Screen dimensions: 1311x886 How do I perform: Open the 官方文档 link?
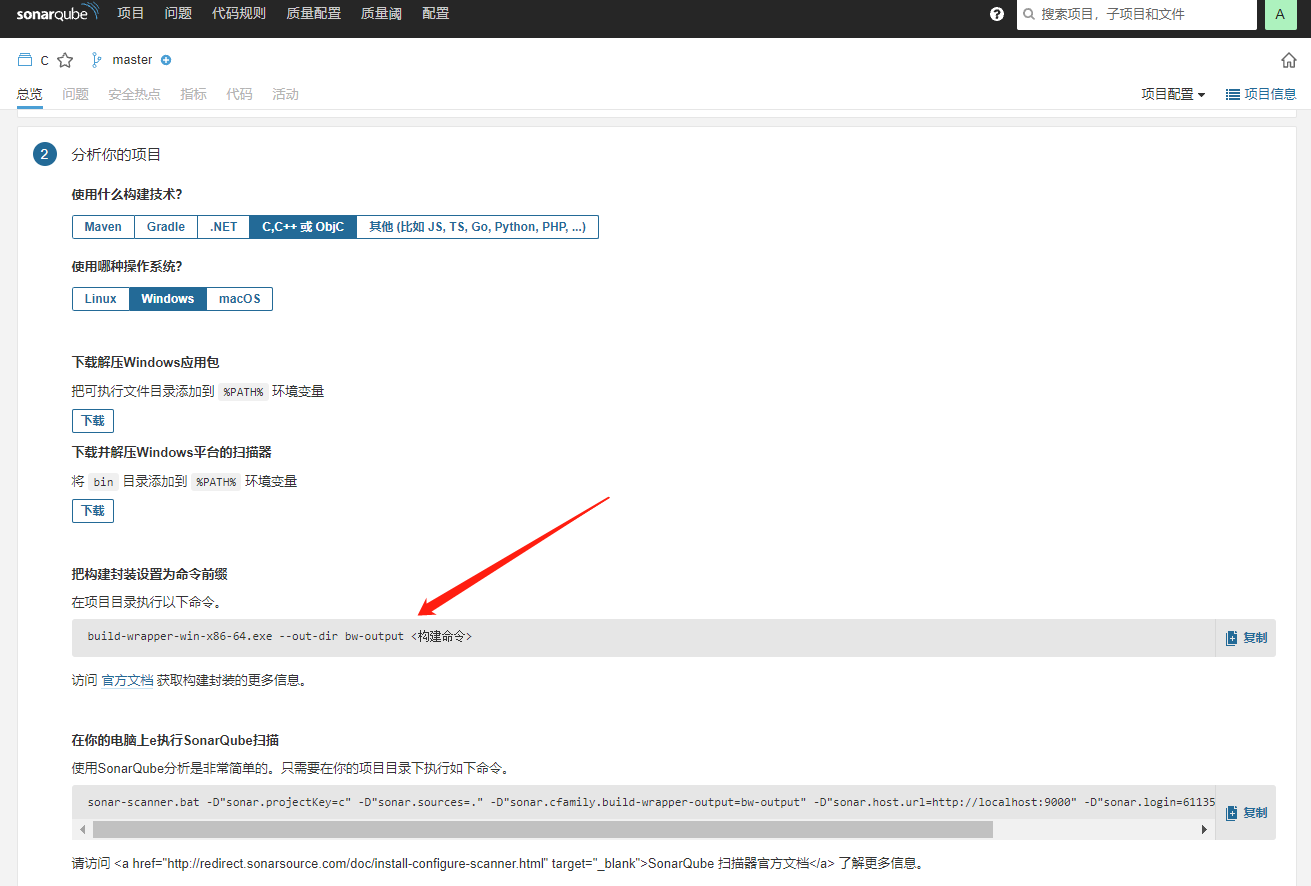point(127,680)
